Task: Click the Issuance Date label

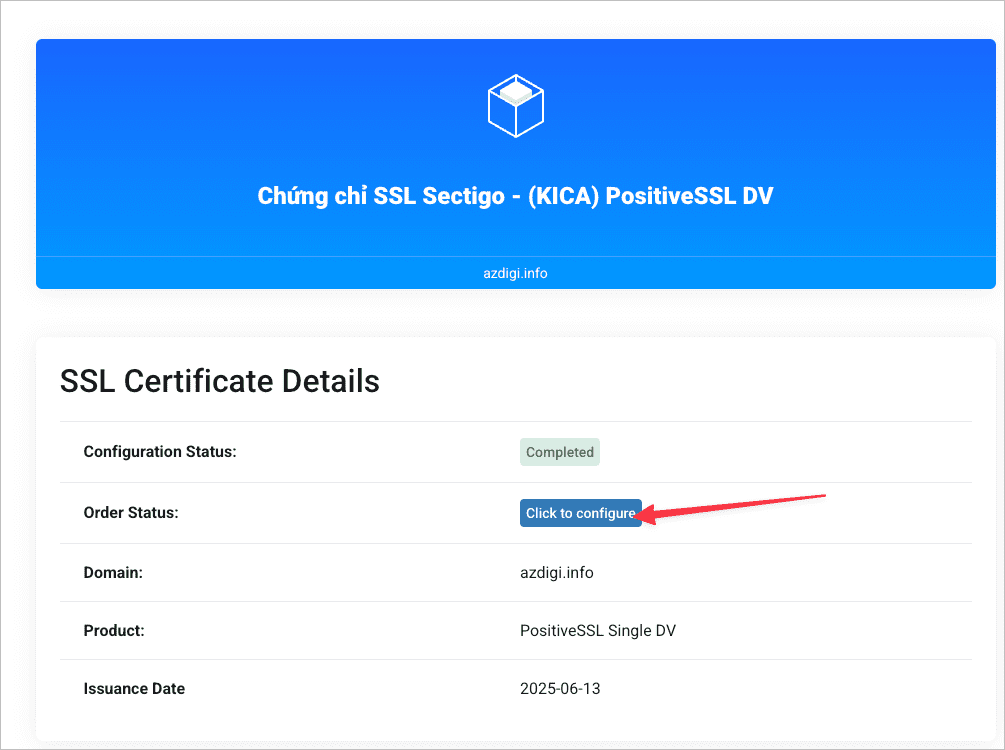Action: (x=134, y=688)
